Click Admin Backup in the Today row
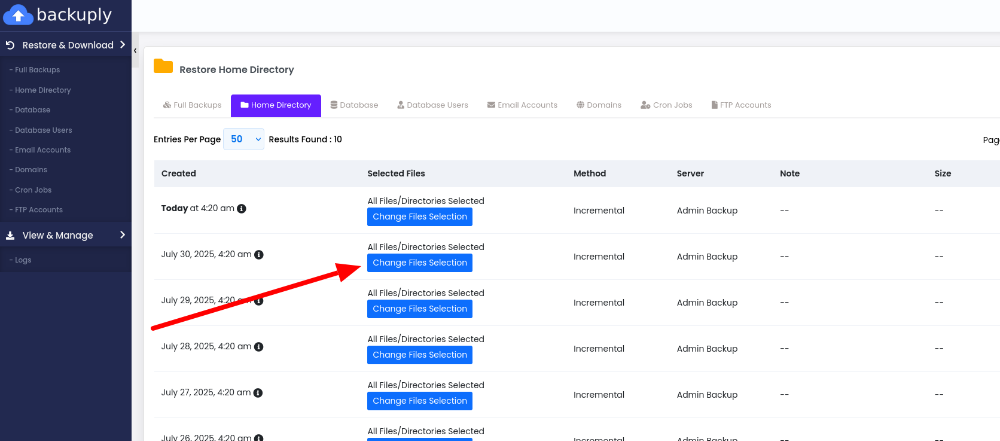 707,211
